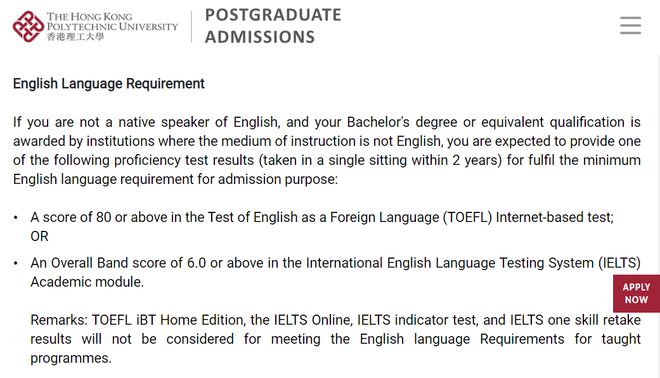Image resolution: width=660 pixels, height=378 pixels.
Task: Click the POSTGRADUATE title word
Action: tap(273, 15)
